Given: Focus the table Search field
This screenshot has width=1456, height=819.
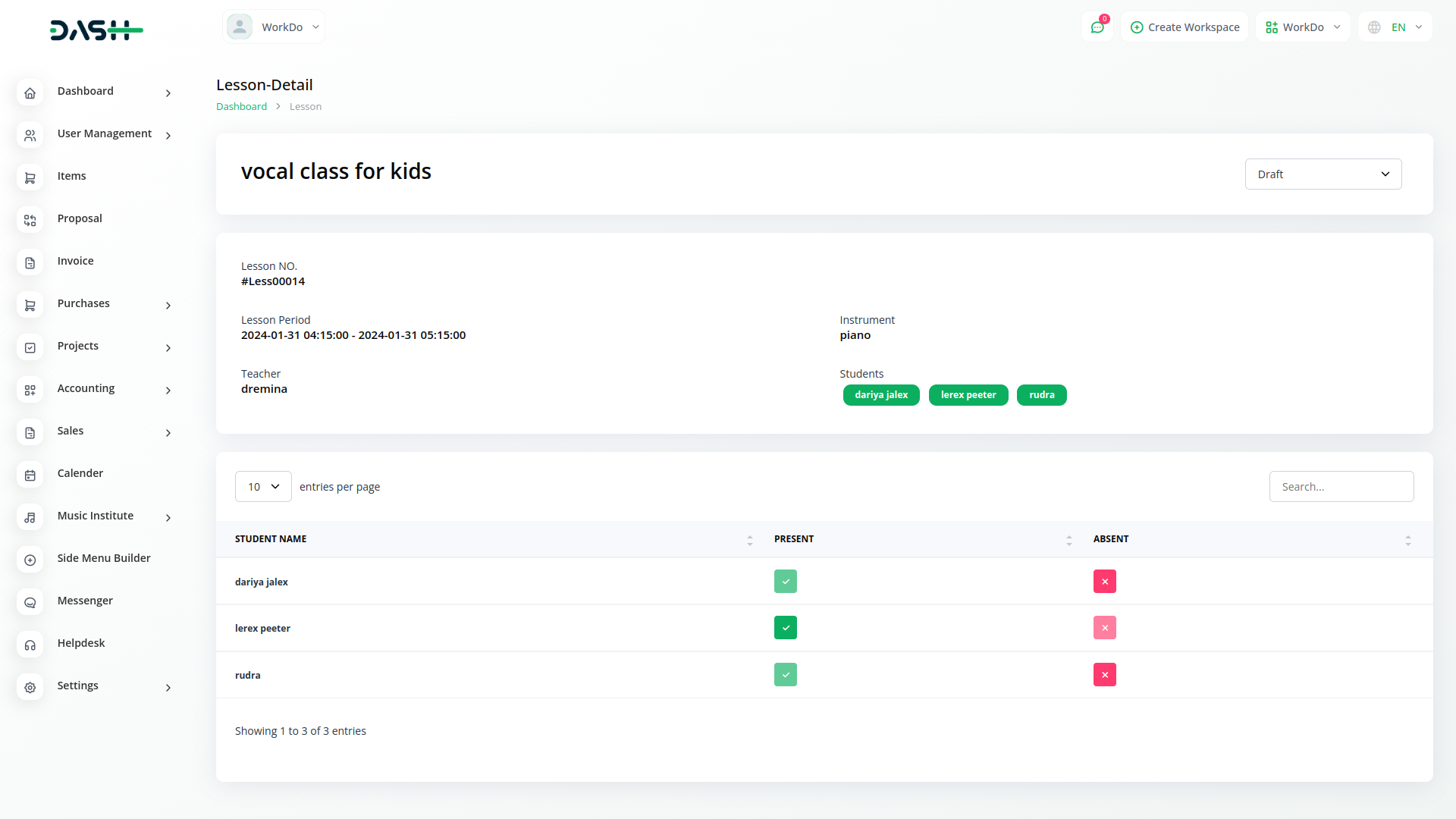Looking at the screenshot, I should [1341, 487].
